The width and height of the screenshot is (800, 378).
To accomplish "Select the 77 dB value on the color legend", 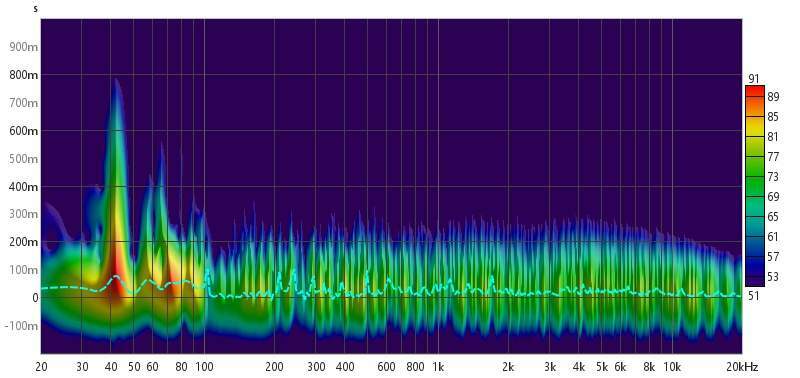I will [772, 157].
